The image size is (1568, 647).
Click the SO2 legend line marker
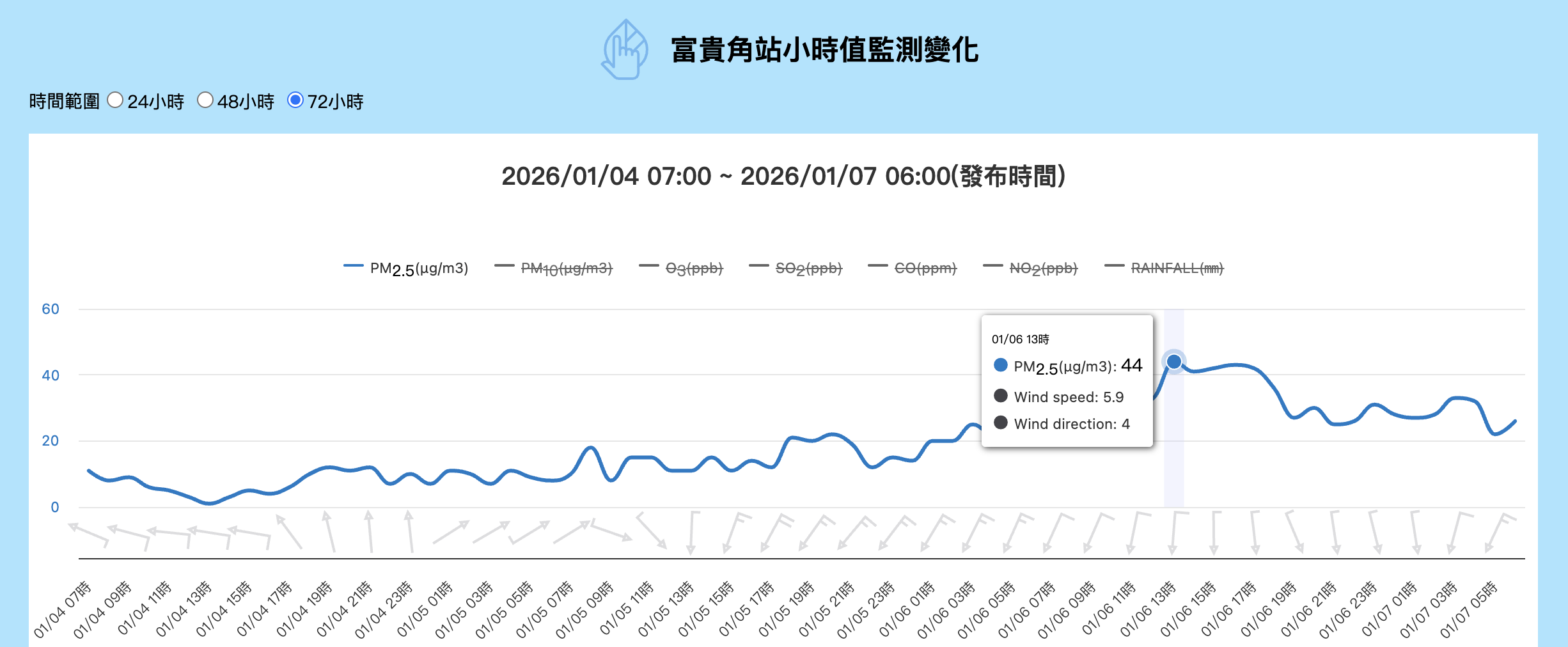click(758, 266)
